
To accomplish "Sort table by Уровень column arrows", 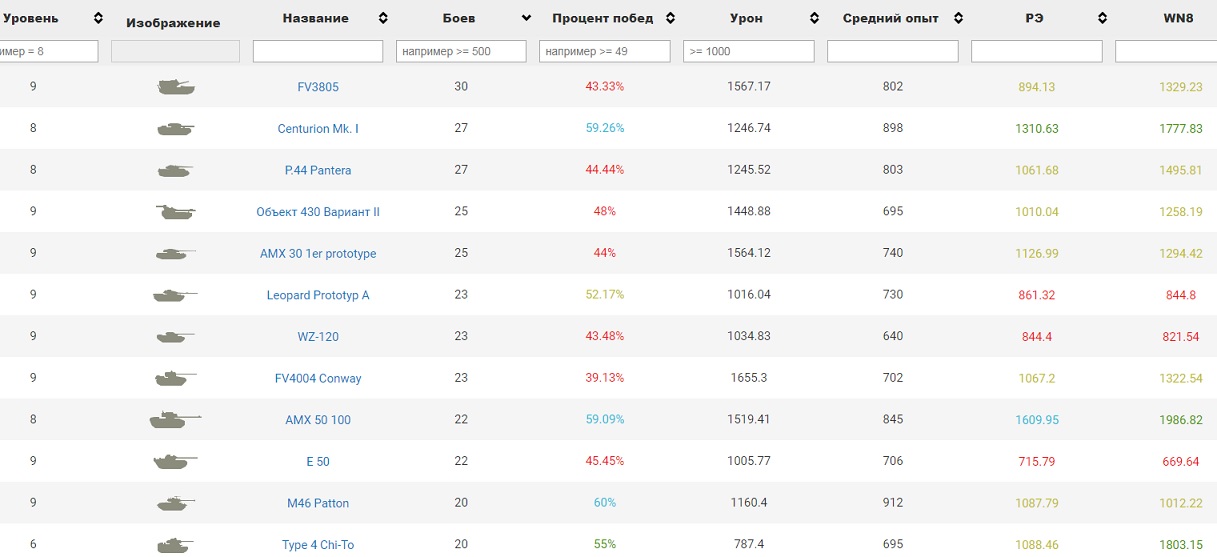I will pyautogui.click(x=98, y=18).
